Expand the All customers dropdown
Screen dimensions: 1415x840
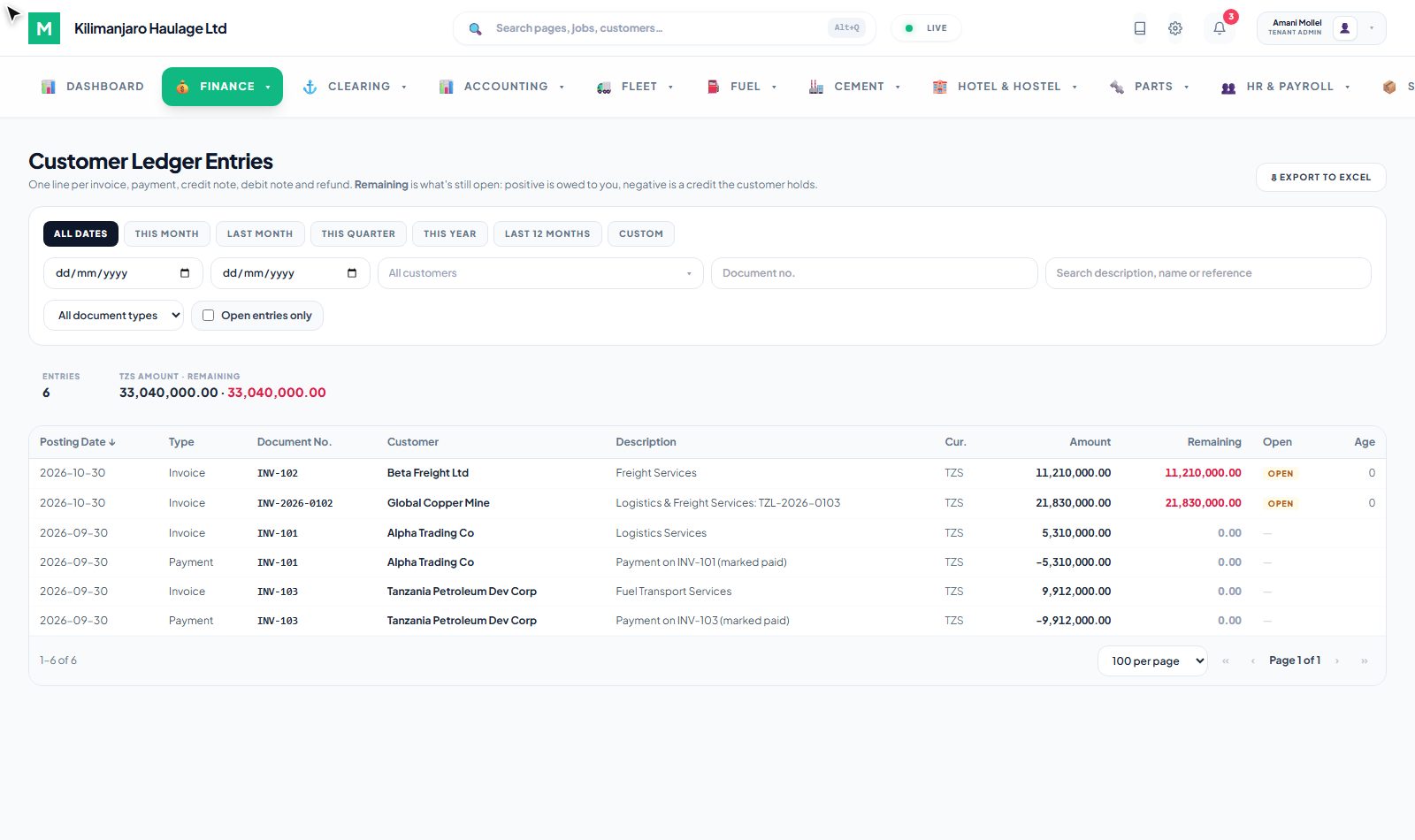[540, 273]
